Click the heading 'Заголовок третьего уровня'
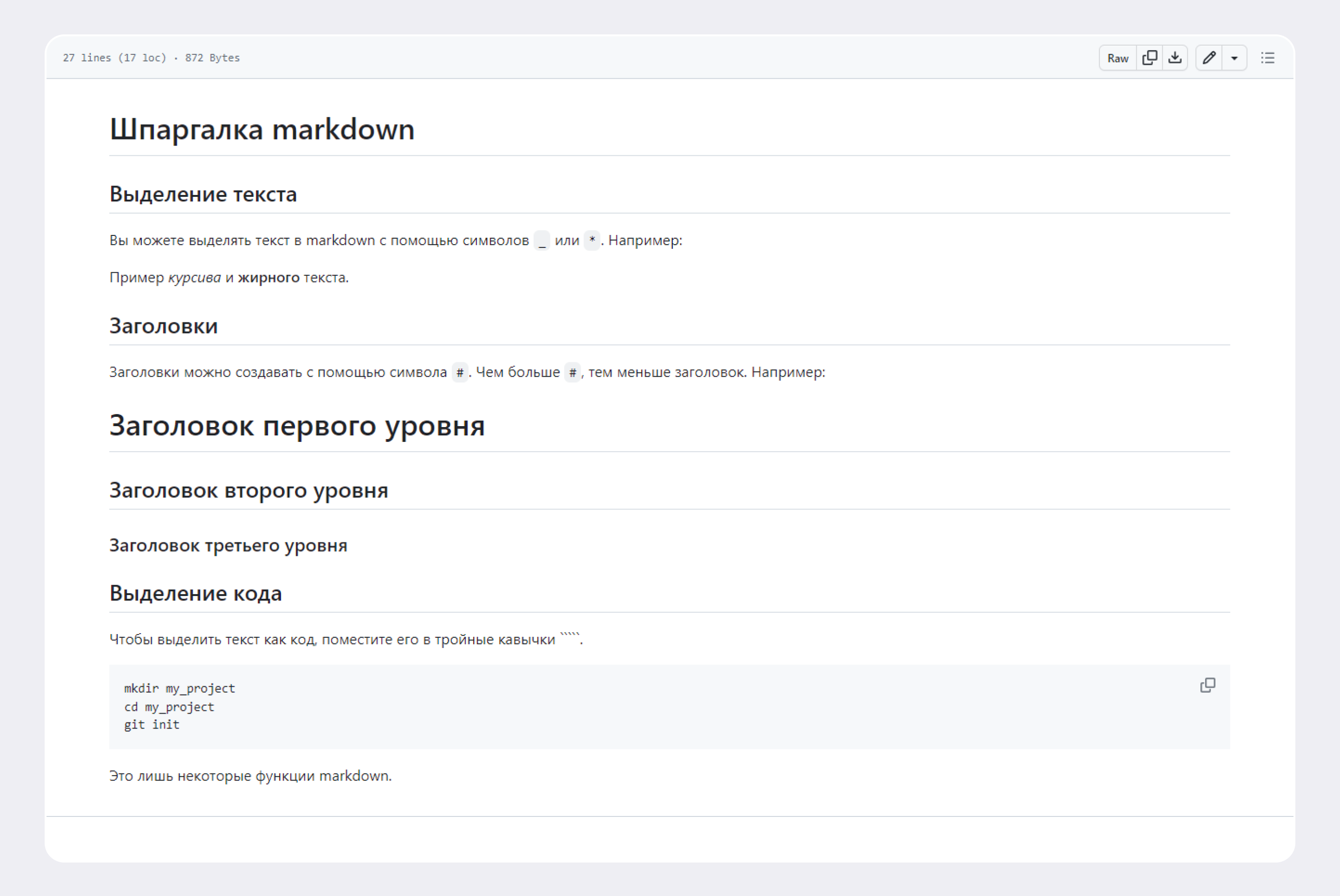 (x=228, y=545)
